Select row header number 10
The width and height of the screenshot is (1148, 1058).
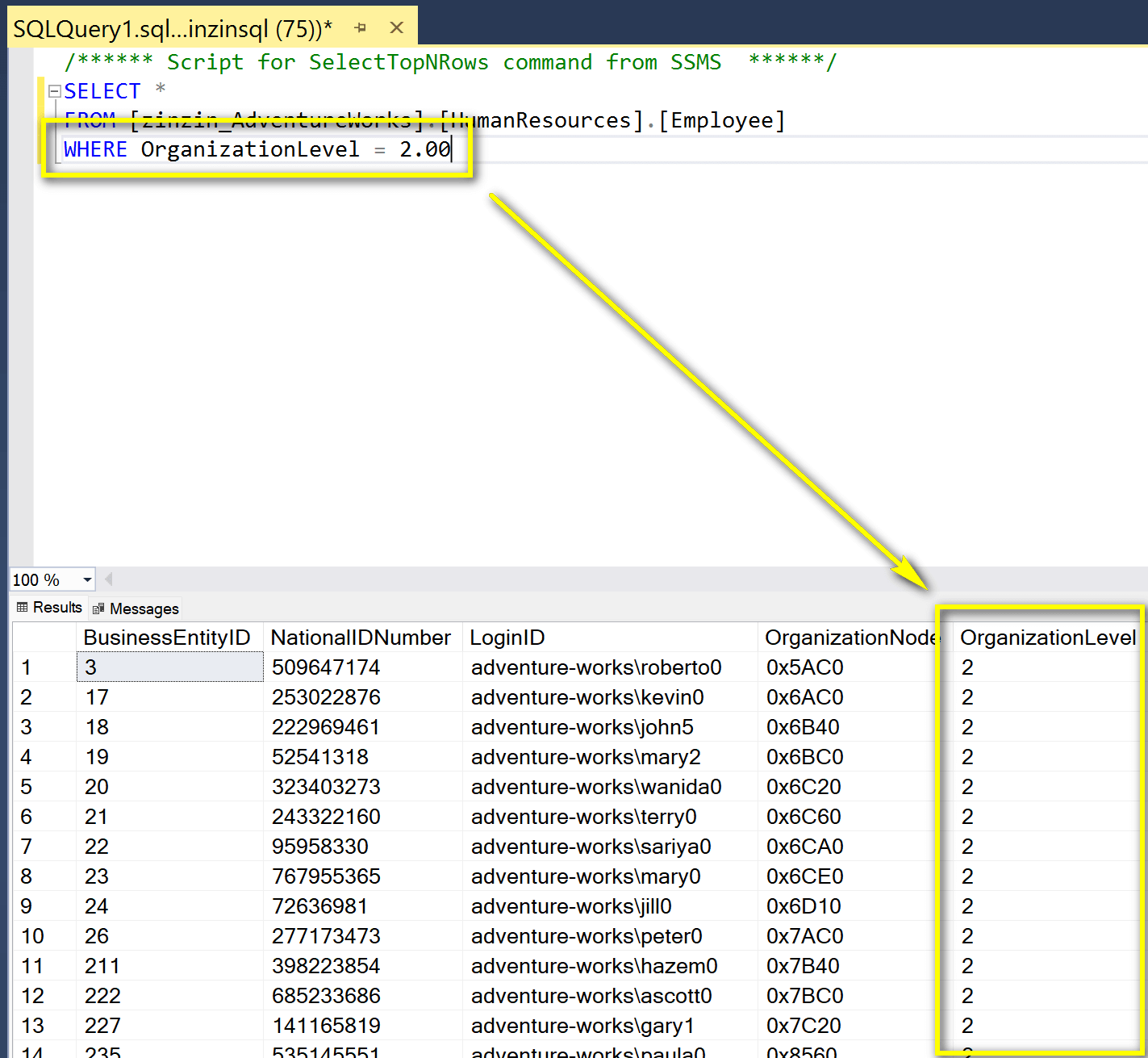pos(44,936)
